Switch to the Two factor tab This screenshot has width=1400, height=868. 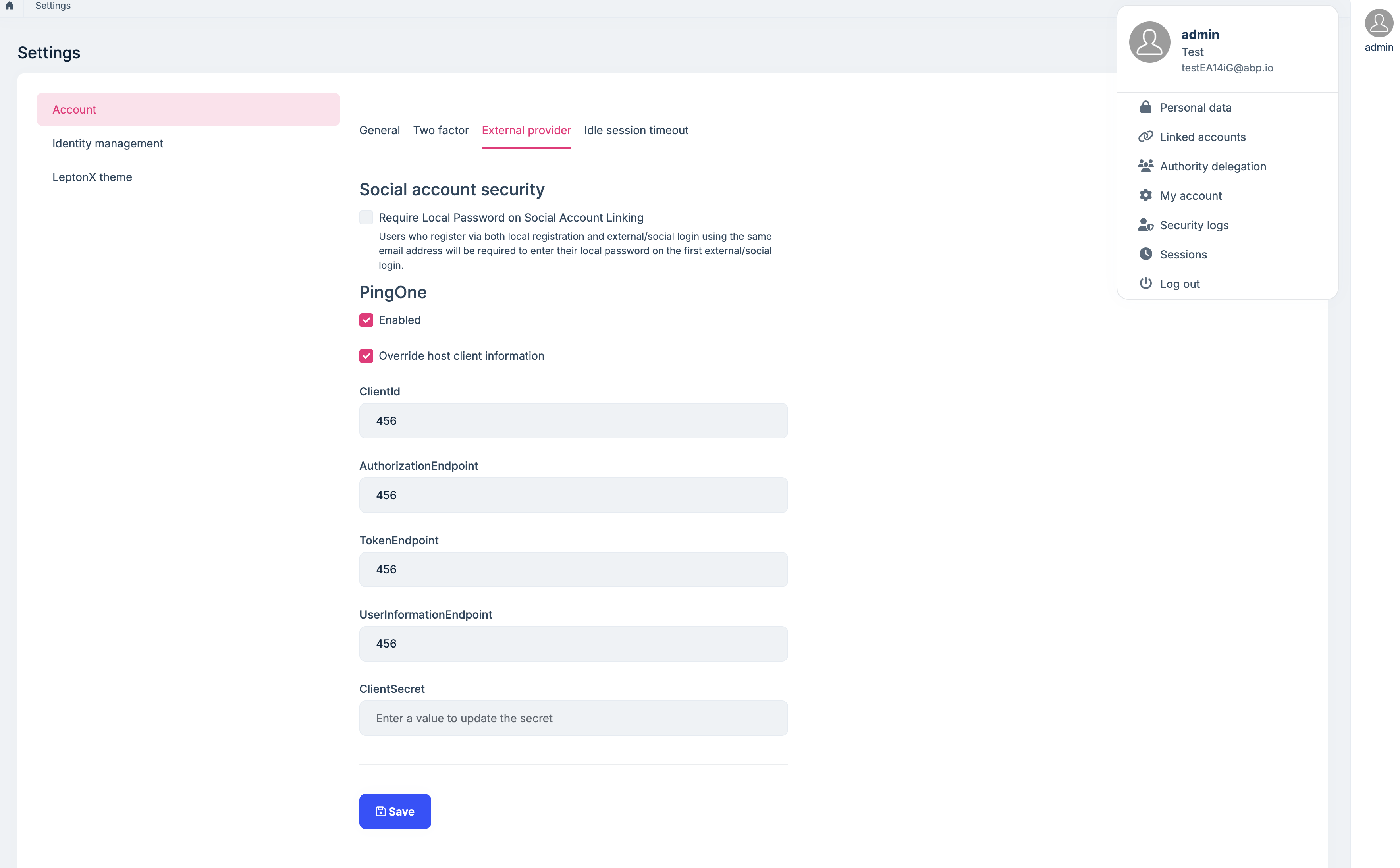[440, 130]
